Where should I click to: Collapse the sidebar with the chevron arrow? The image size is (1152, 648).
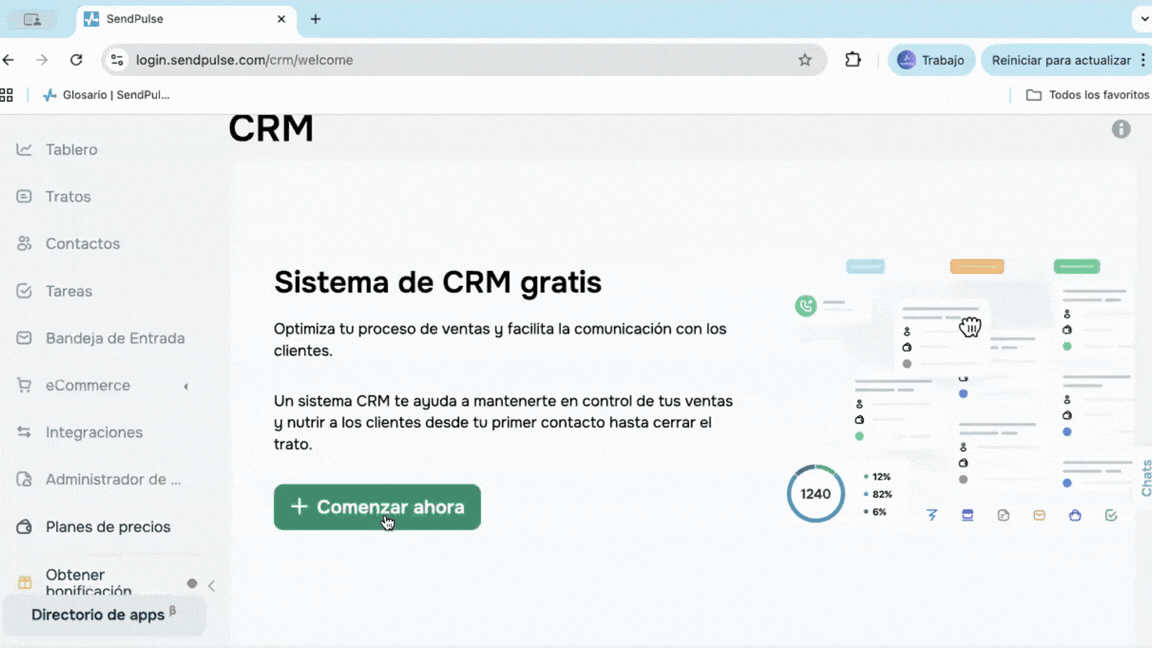(211, 585)
